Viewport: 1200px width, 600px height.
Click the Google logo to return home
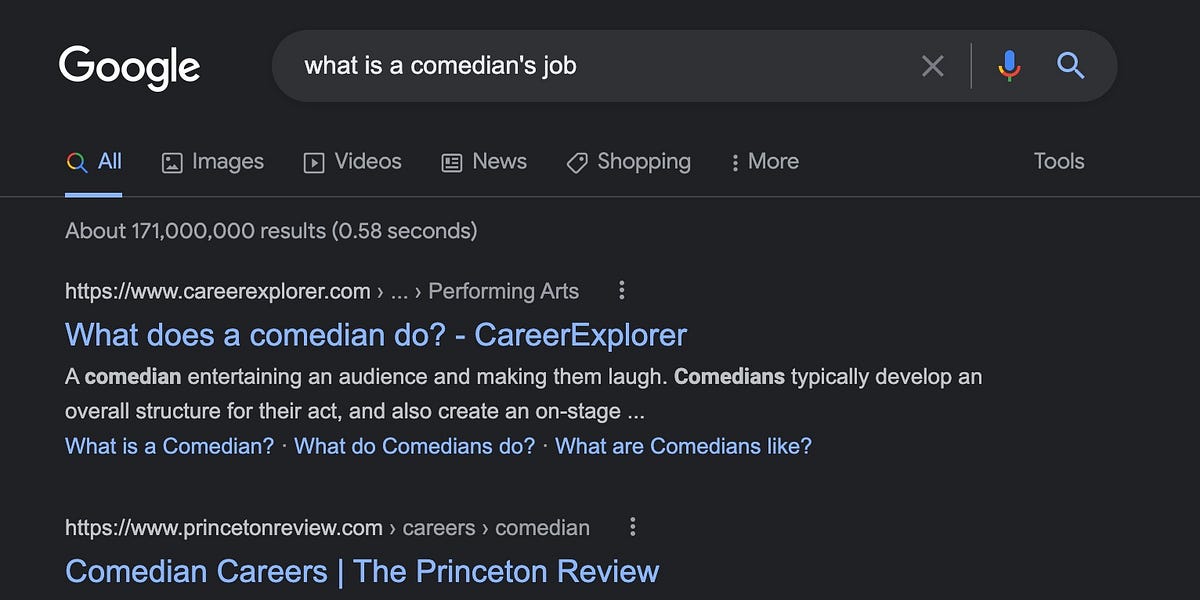click(130, 66)
